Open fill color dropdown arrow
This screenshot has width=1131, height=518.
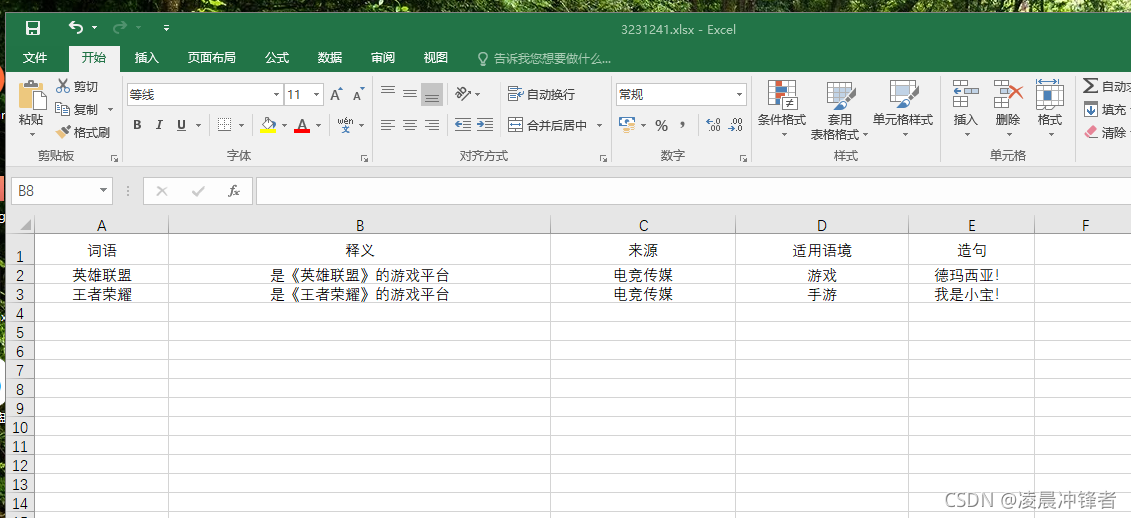tap(284, 126)
